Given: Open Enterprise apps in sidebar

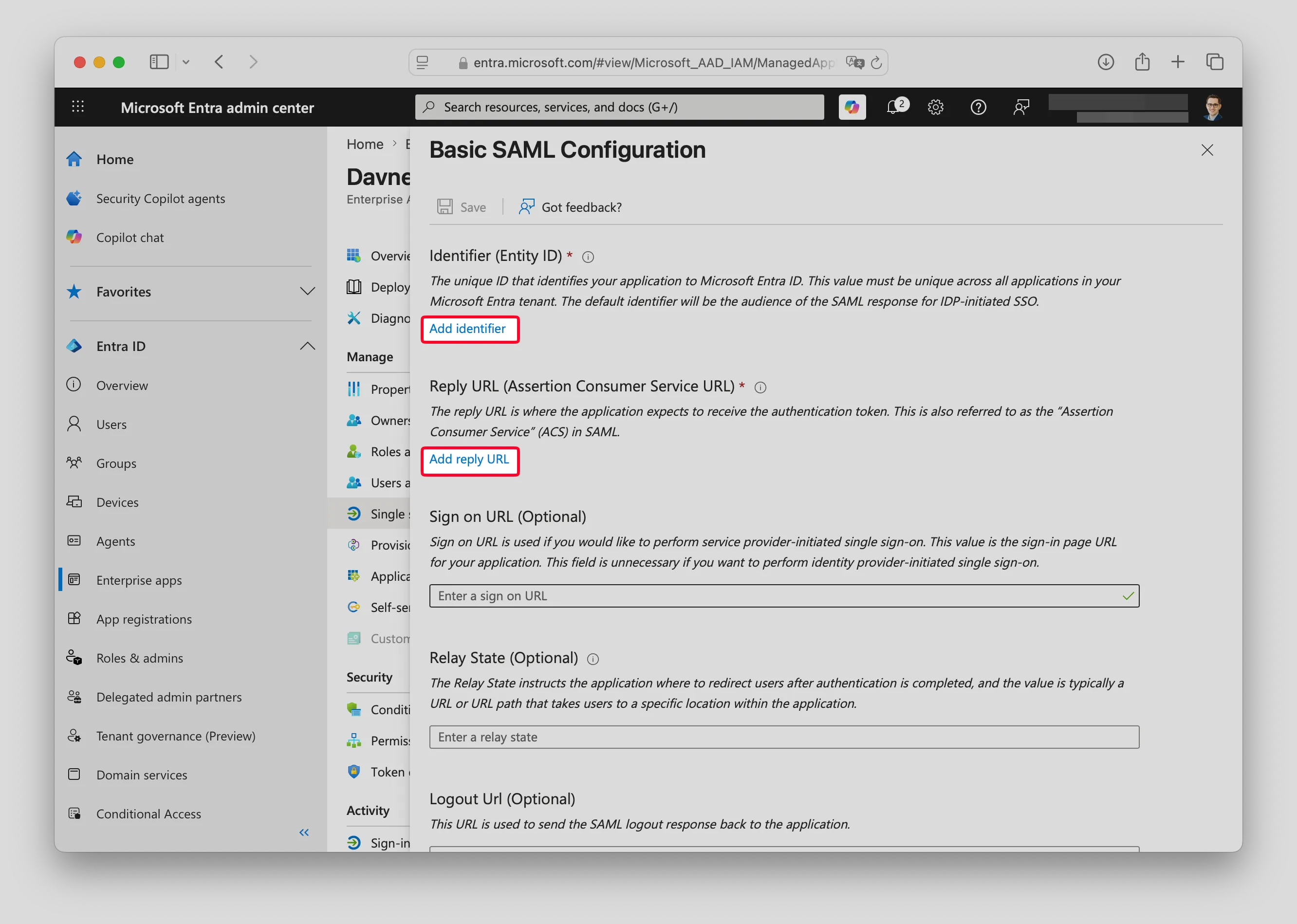Looking at the screenshot, I should pyautogui.click(x=139, y=580).
